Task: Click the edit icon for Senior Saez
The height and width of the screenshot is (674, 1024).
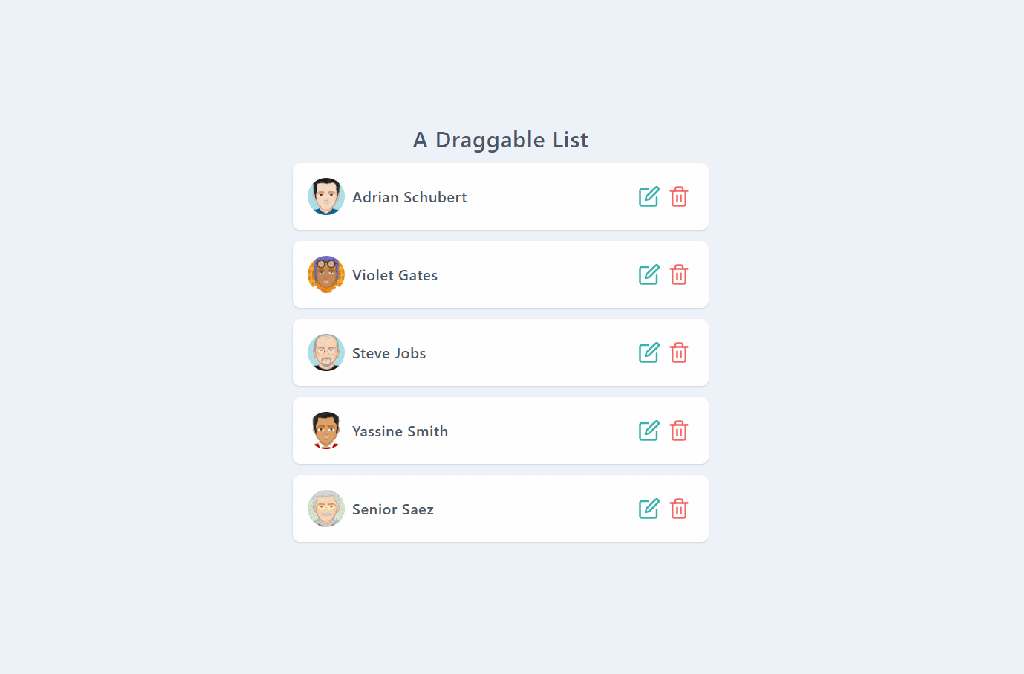Action: coord(649,509)
